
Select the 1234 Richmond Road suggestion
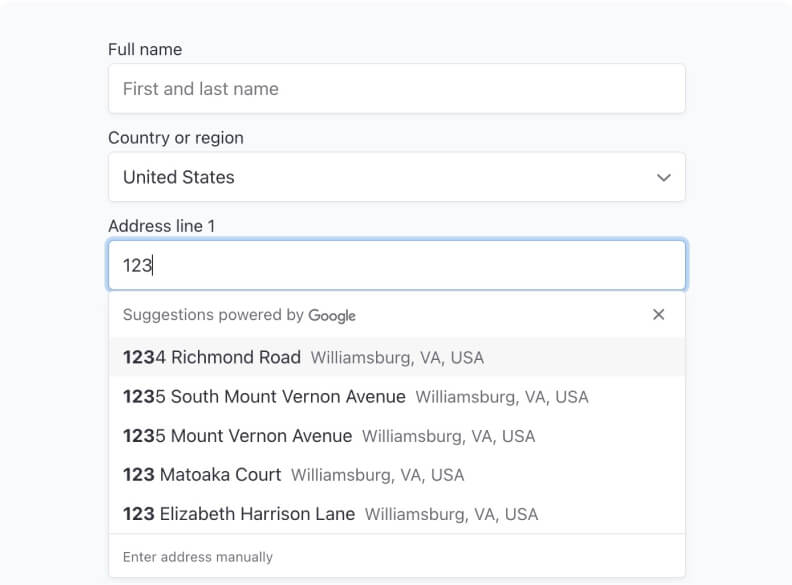coord(212,357)
